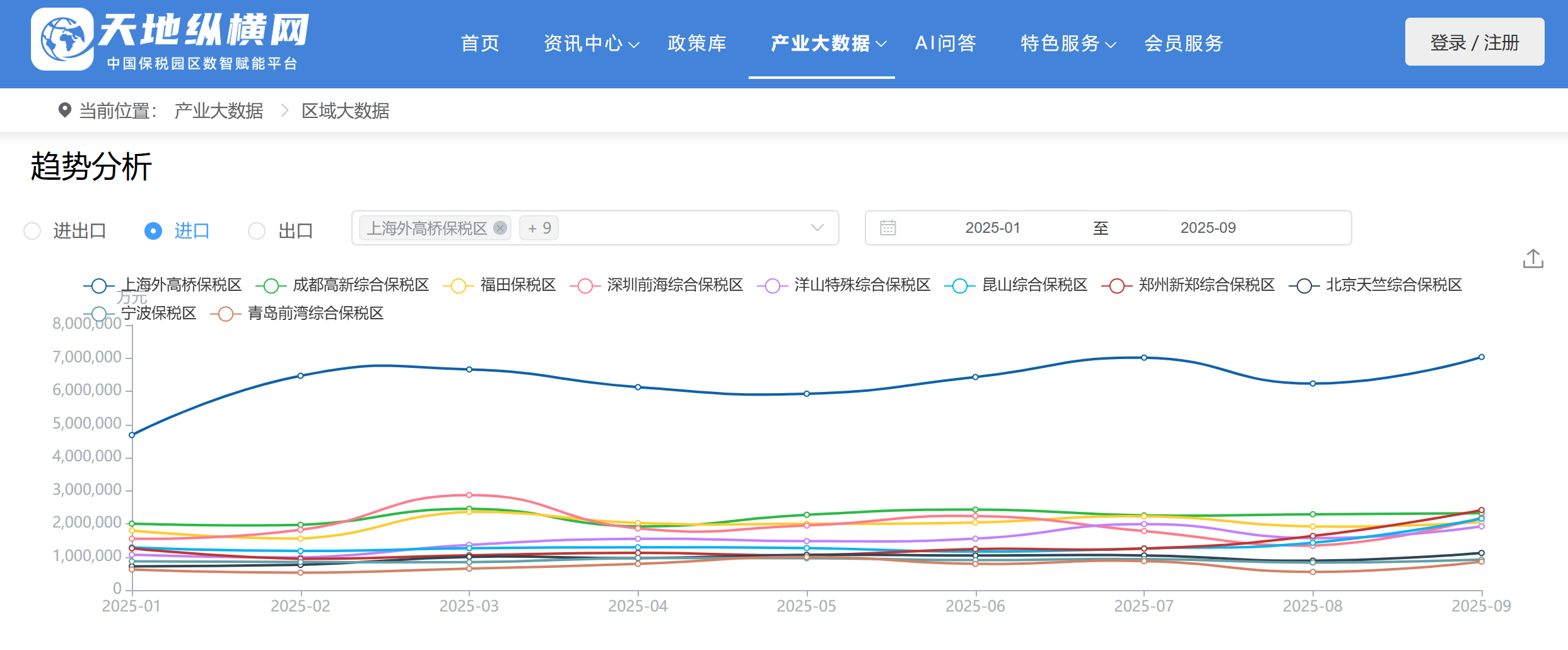The width and height of the screenshot is (1568, 650).
Task: Remove 上海外高桥保税区 tag with x icon
Action: click(x=500, y=228)
